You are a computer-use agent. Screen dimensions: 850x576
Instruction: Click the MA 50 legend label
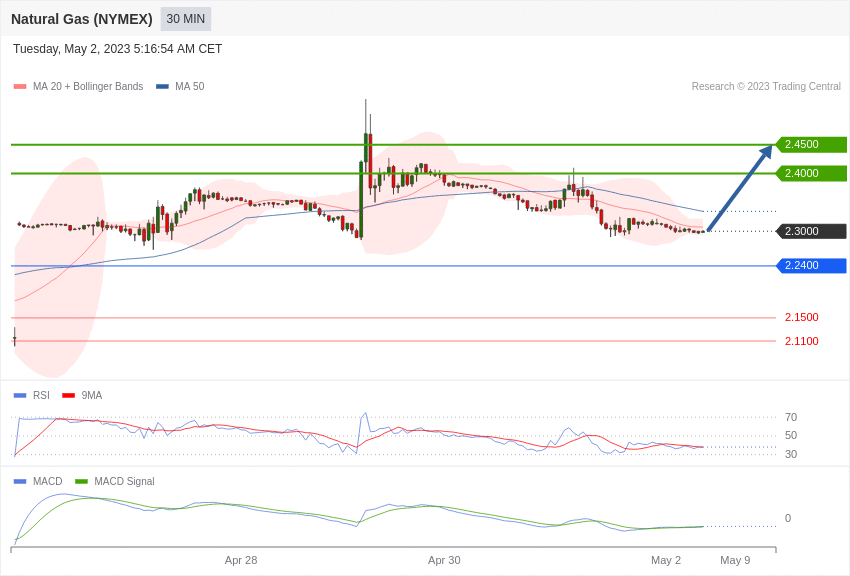[x=190, y=86]
